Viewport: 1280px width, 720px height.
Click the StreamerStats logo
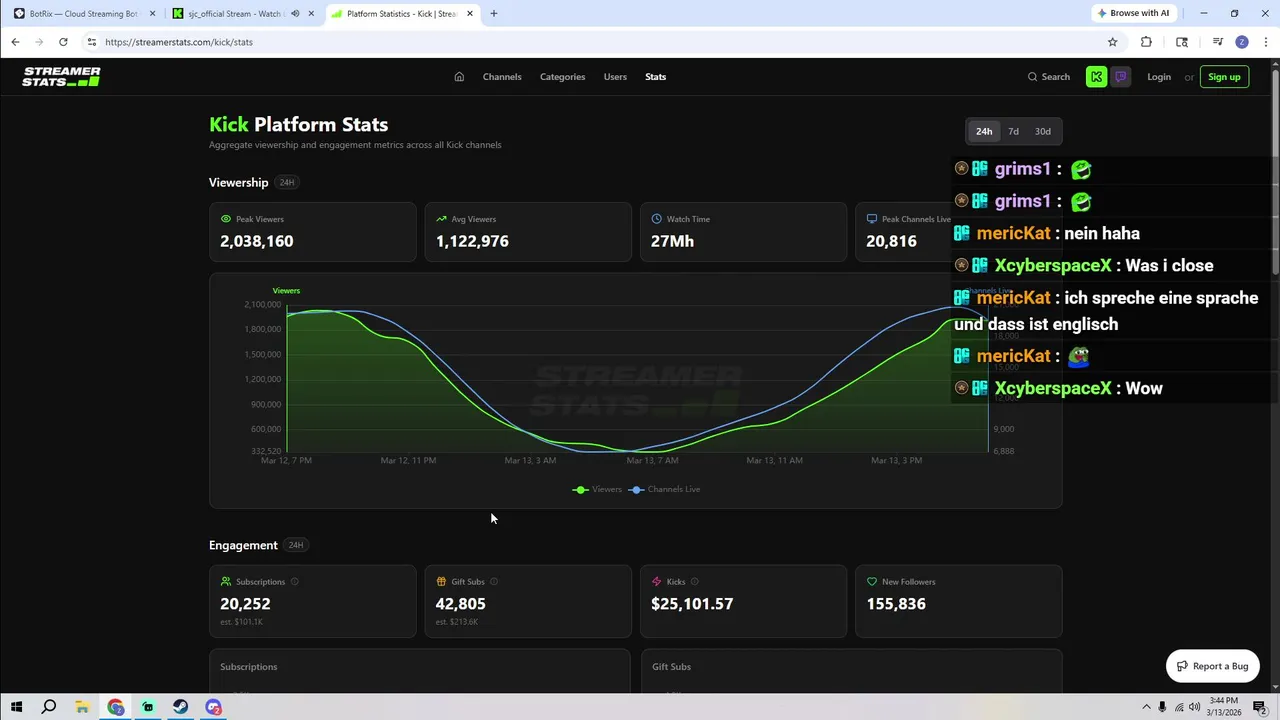click(x=61, y=77)
